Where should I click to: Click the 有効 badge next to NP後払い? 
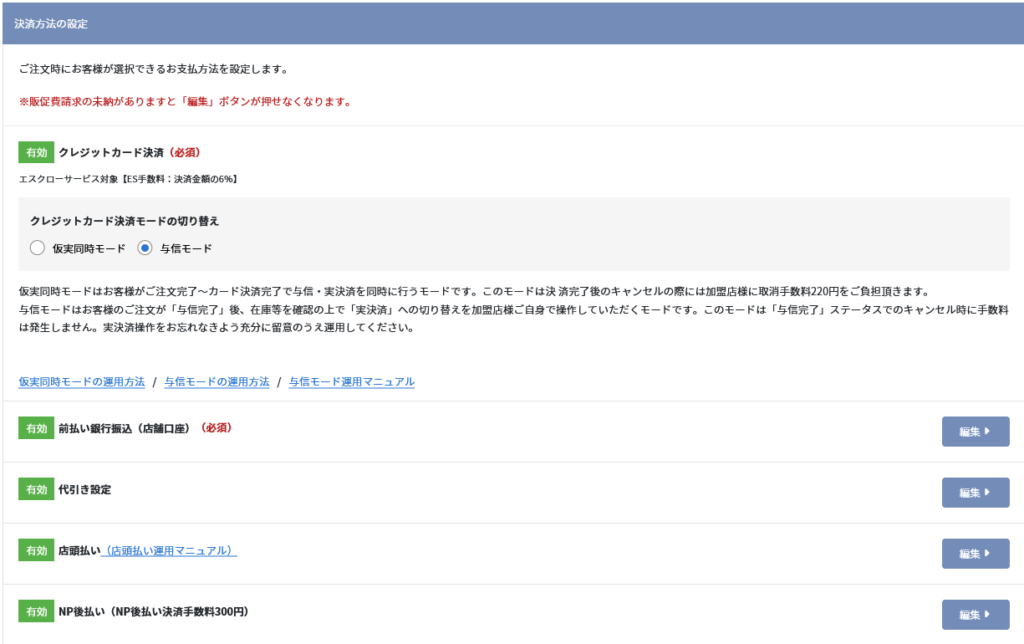pos(36,611)
